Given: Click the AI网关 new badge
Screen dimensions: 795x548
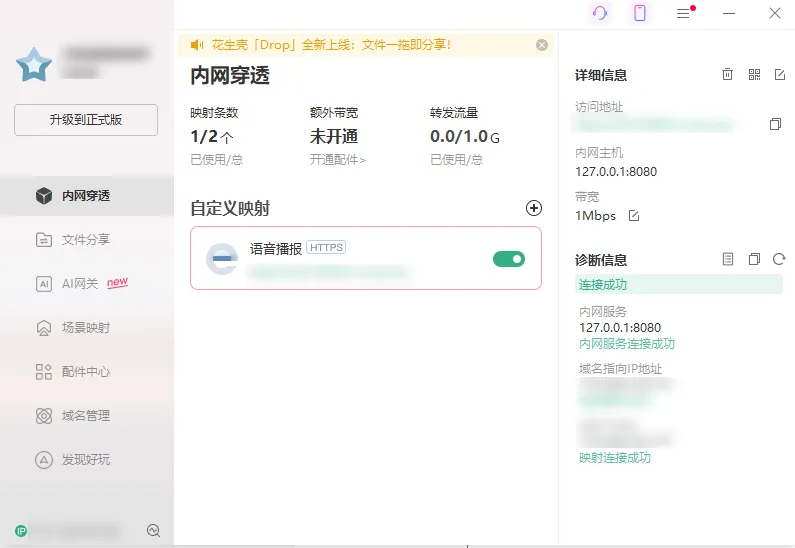Looking at the screenshot, I should [117, 282].
